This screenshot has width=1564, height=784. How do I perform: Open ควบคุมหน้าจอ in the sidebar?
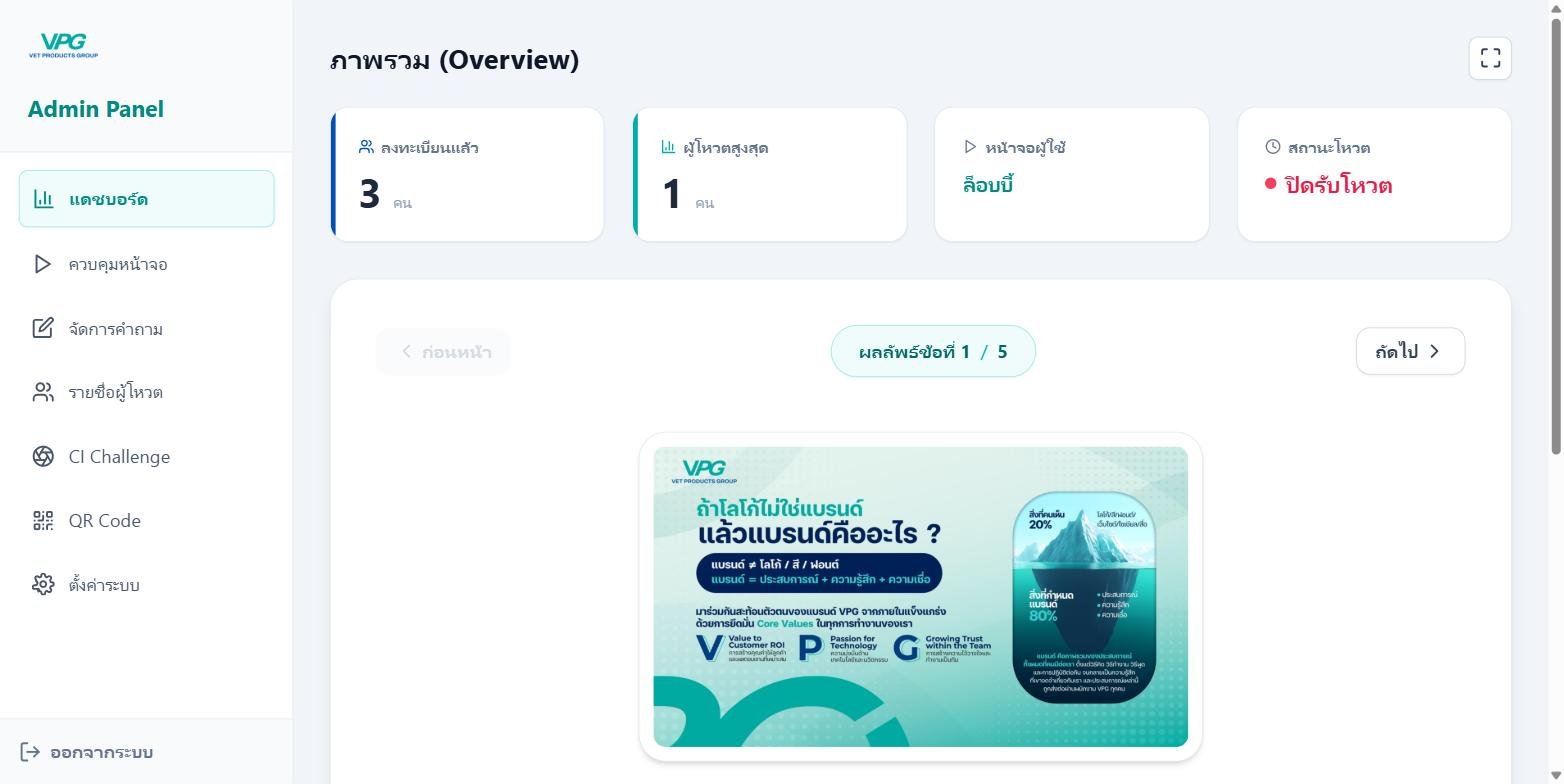146,264
